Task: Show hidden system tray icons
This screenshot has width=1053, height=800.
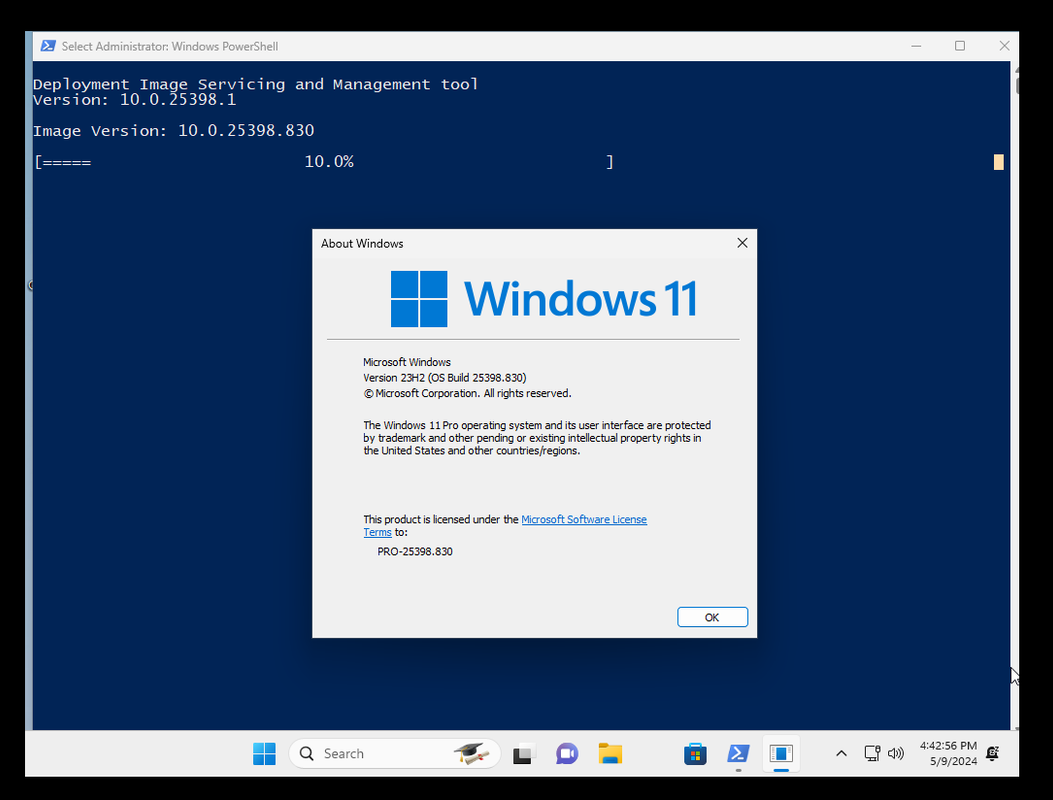Action: coord(841,754)
